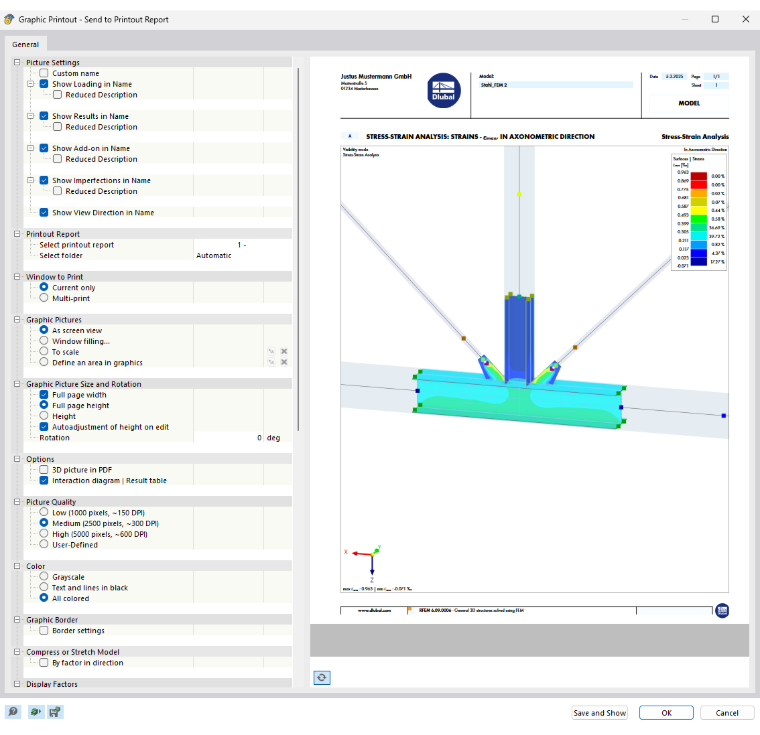Collapse the Printout Report section
The image size is (760, 735).
click(17, 234)
